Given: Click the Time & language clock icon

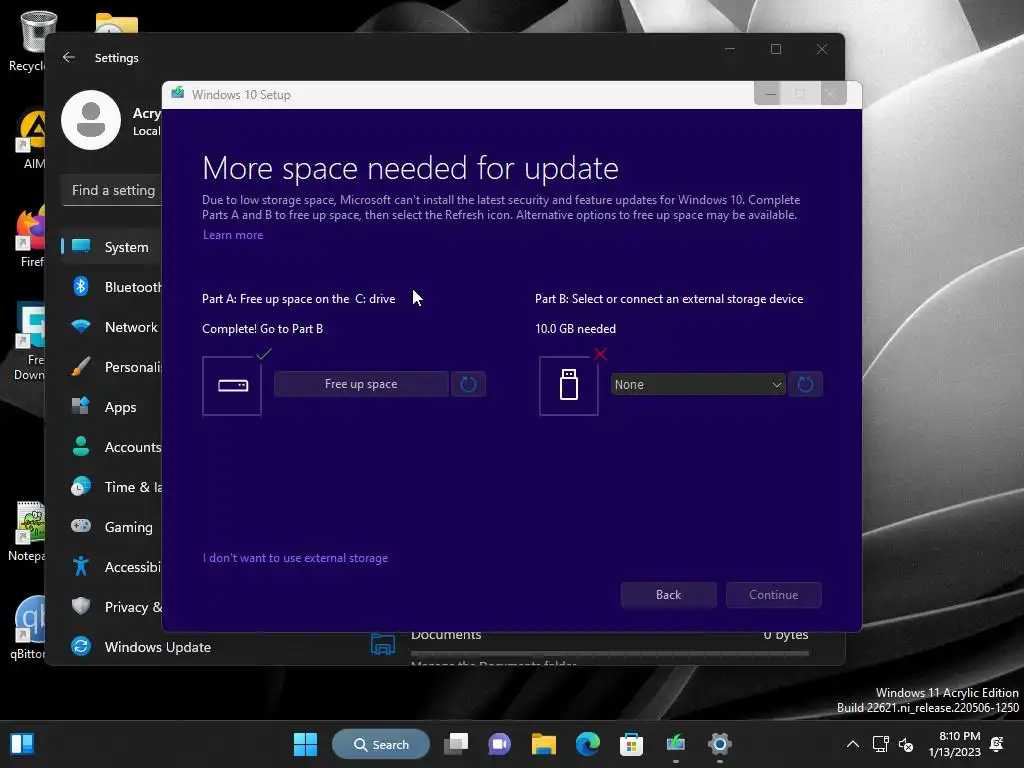Looking at the screenshot, I should [x=81, y=487].
